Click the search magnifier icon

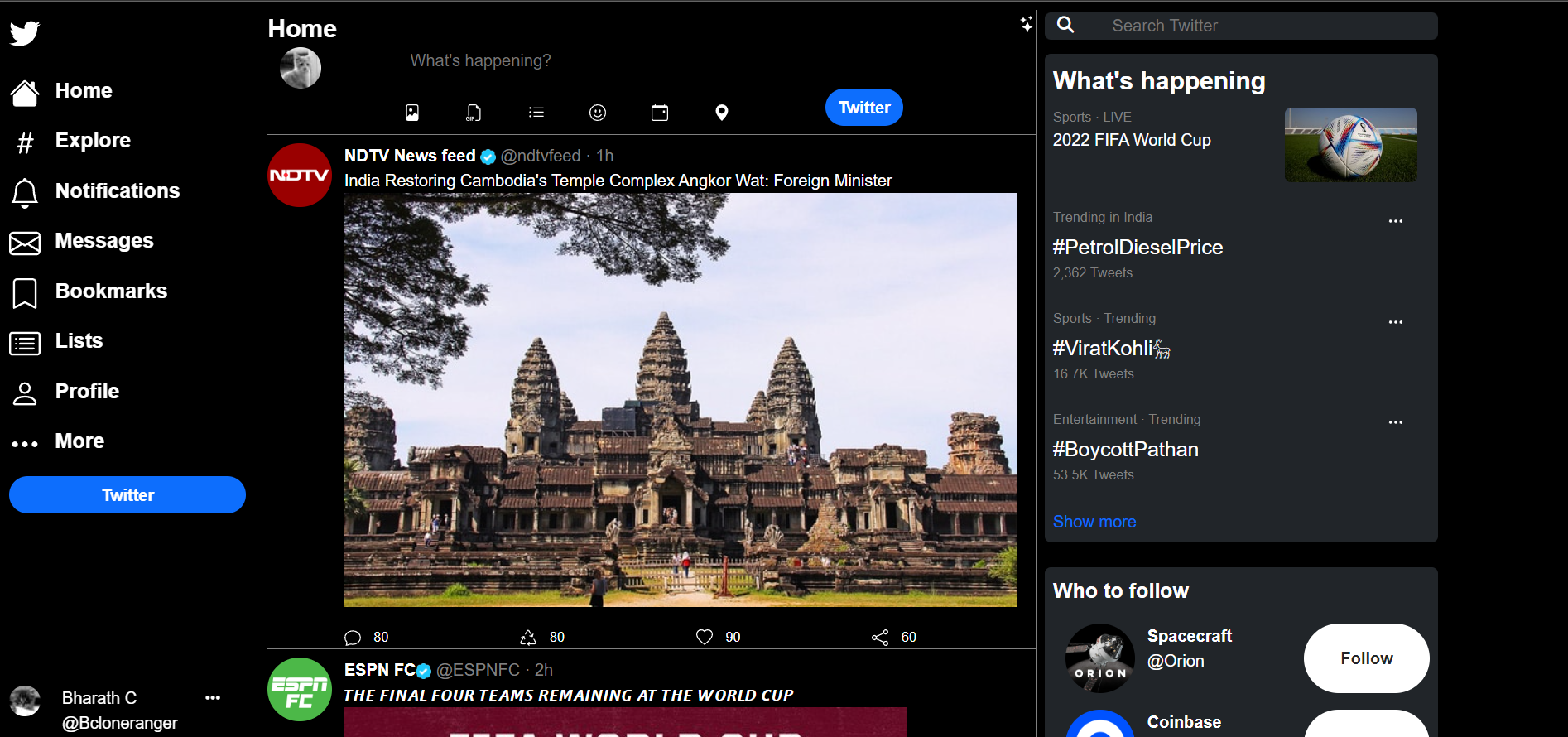[x=1066, y=25]
